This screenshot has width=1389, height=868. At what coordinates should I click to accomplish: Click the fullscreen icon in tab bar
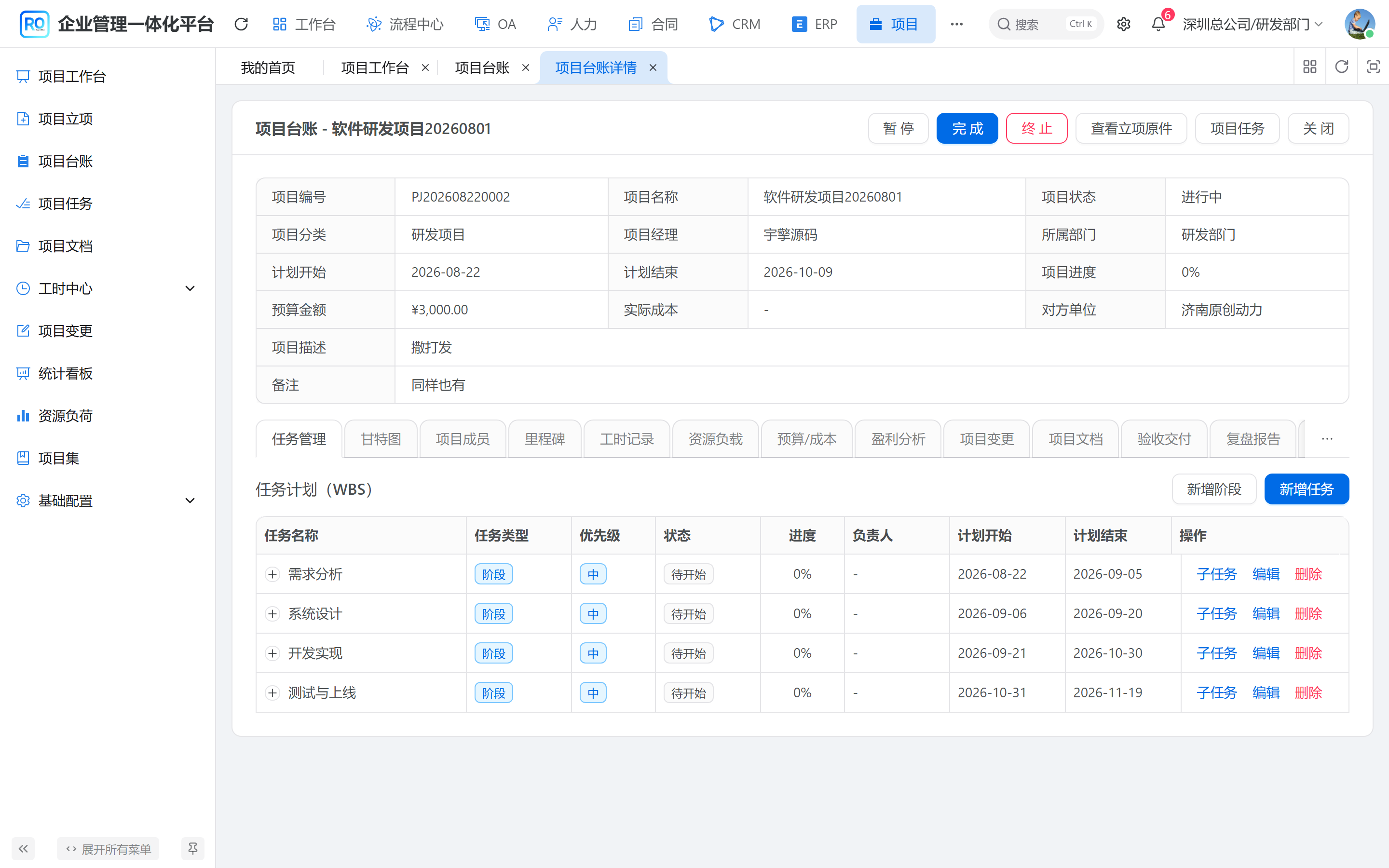click(1373, 67)
